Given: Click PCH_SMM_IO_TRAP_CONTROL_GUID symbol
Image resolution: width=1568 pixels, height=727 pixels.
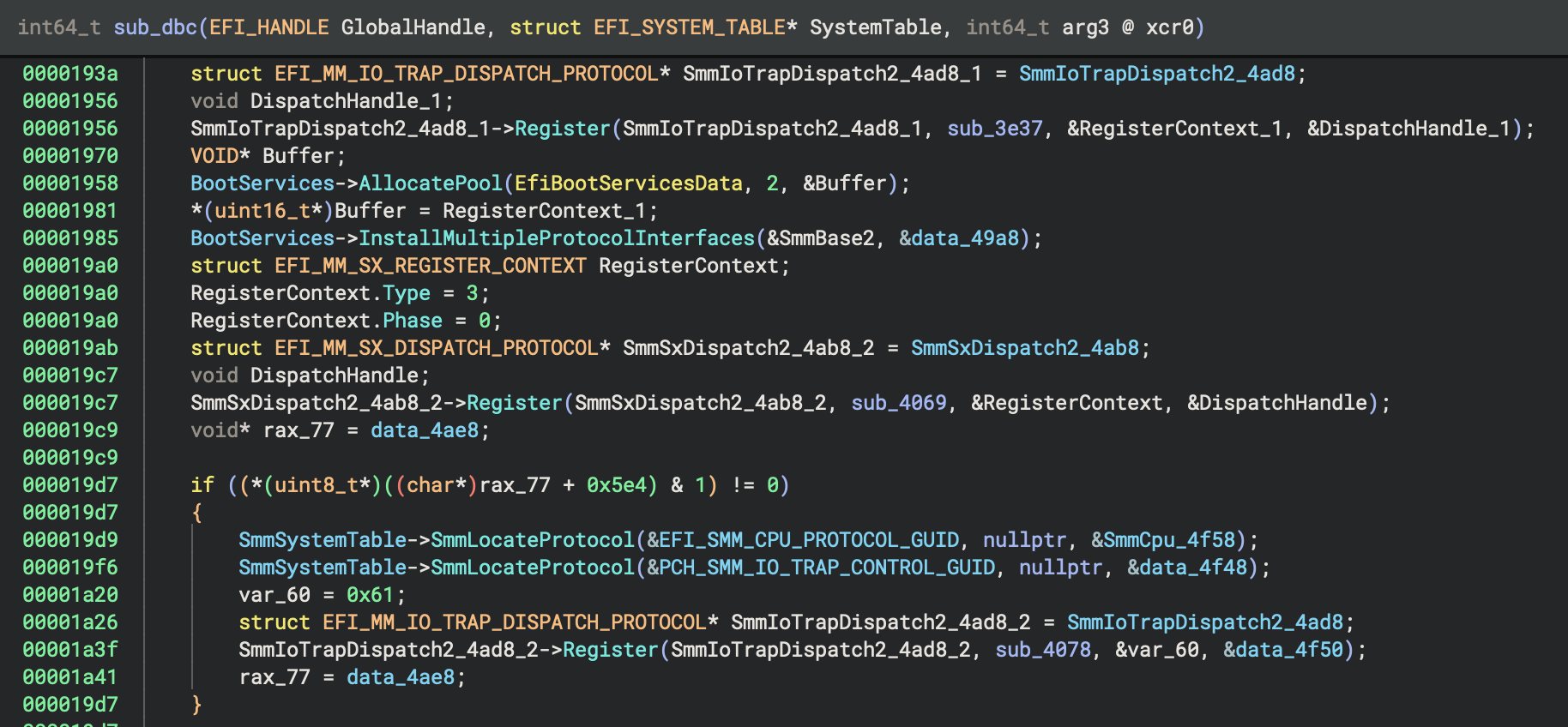Looking at the screenshot, I should tap(827, 568).
